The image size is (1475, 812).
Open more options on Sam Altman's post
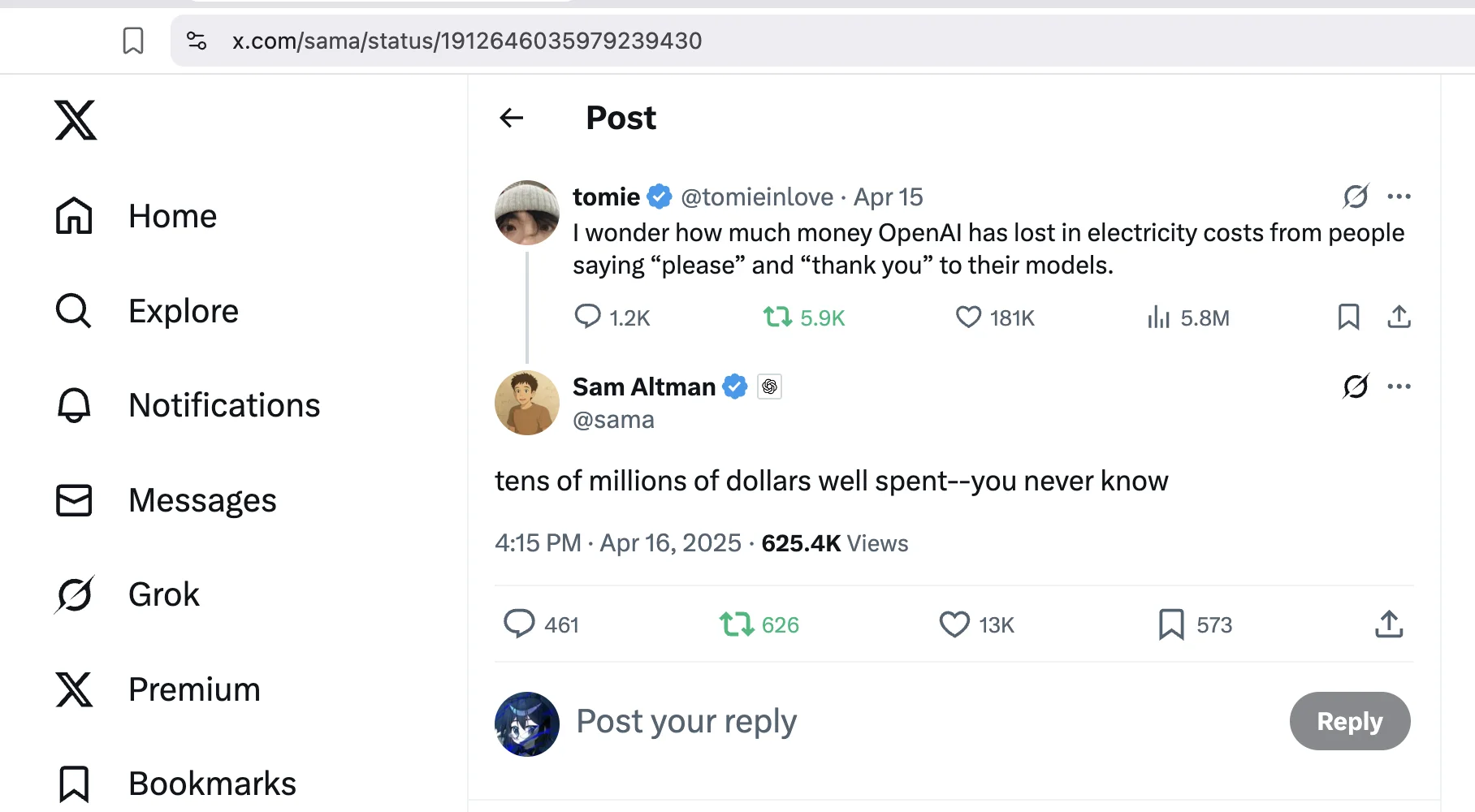[1399, 386]
